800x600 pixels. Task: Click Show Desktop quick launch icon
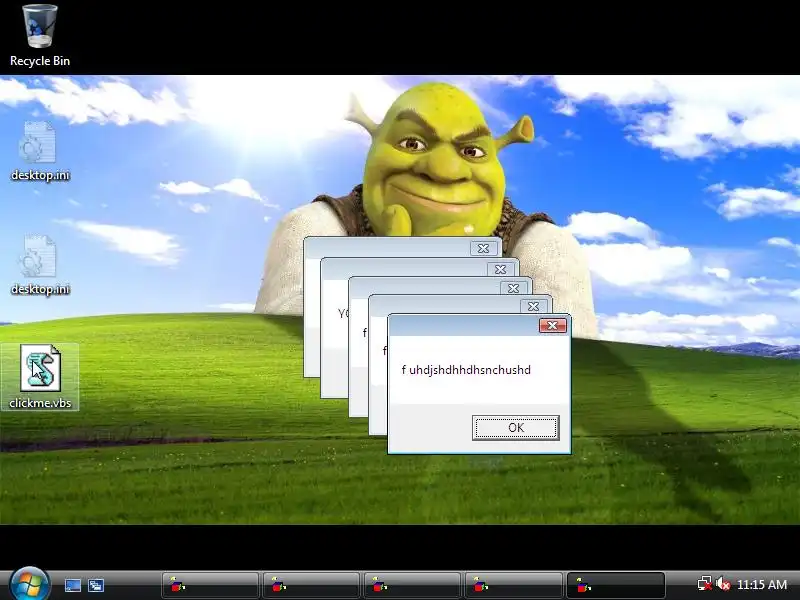[72, 585]
